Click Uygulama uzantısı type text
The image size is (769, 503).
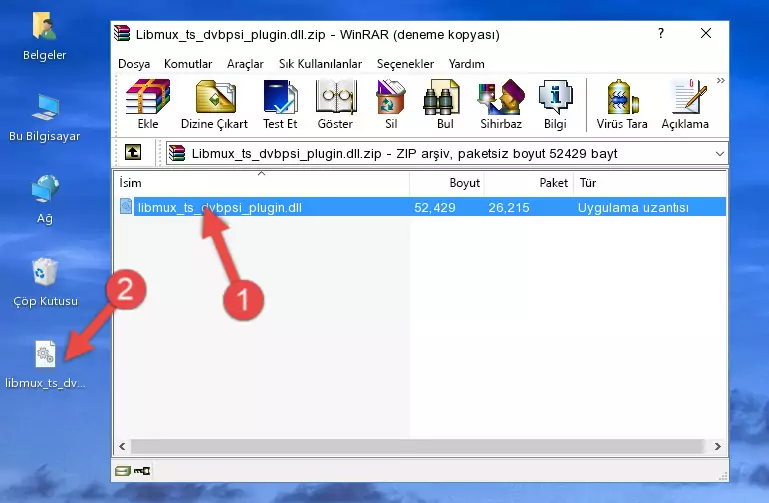coord(633,207)
